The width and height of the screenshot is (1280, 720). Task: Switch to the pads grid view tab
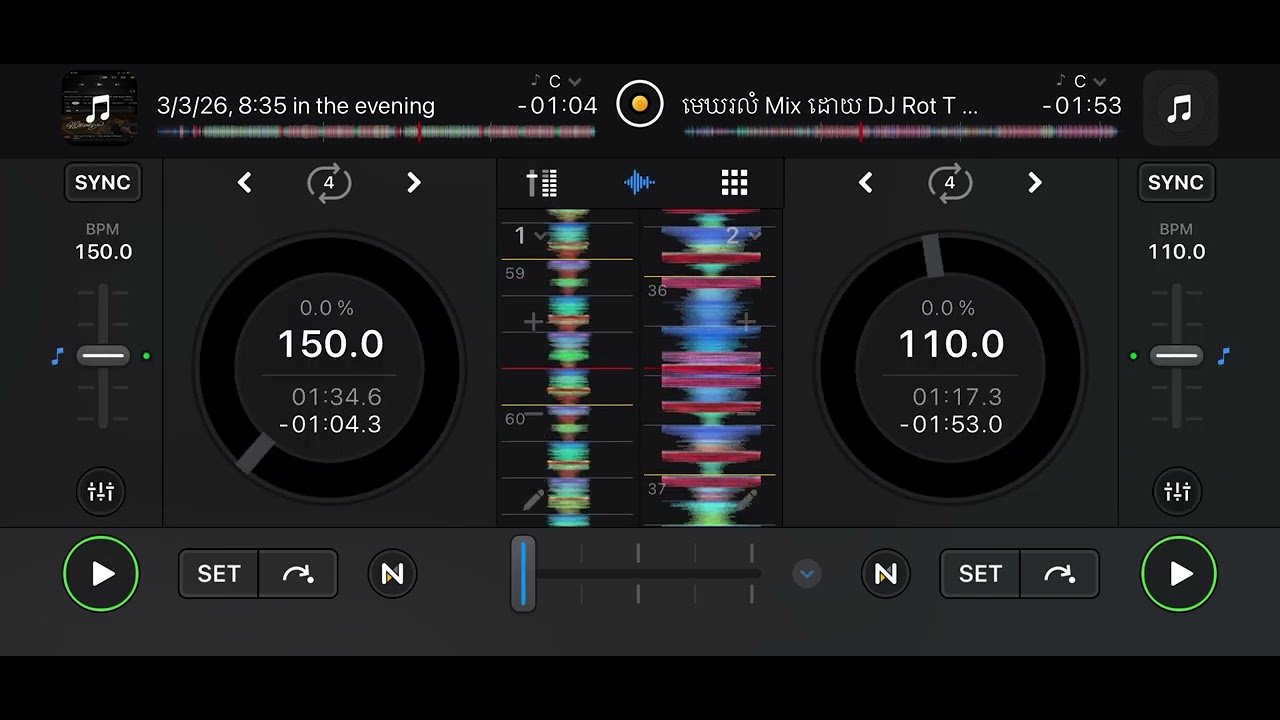(x=735, y=183)
